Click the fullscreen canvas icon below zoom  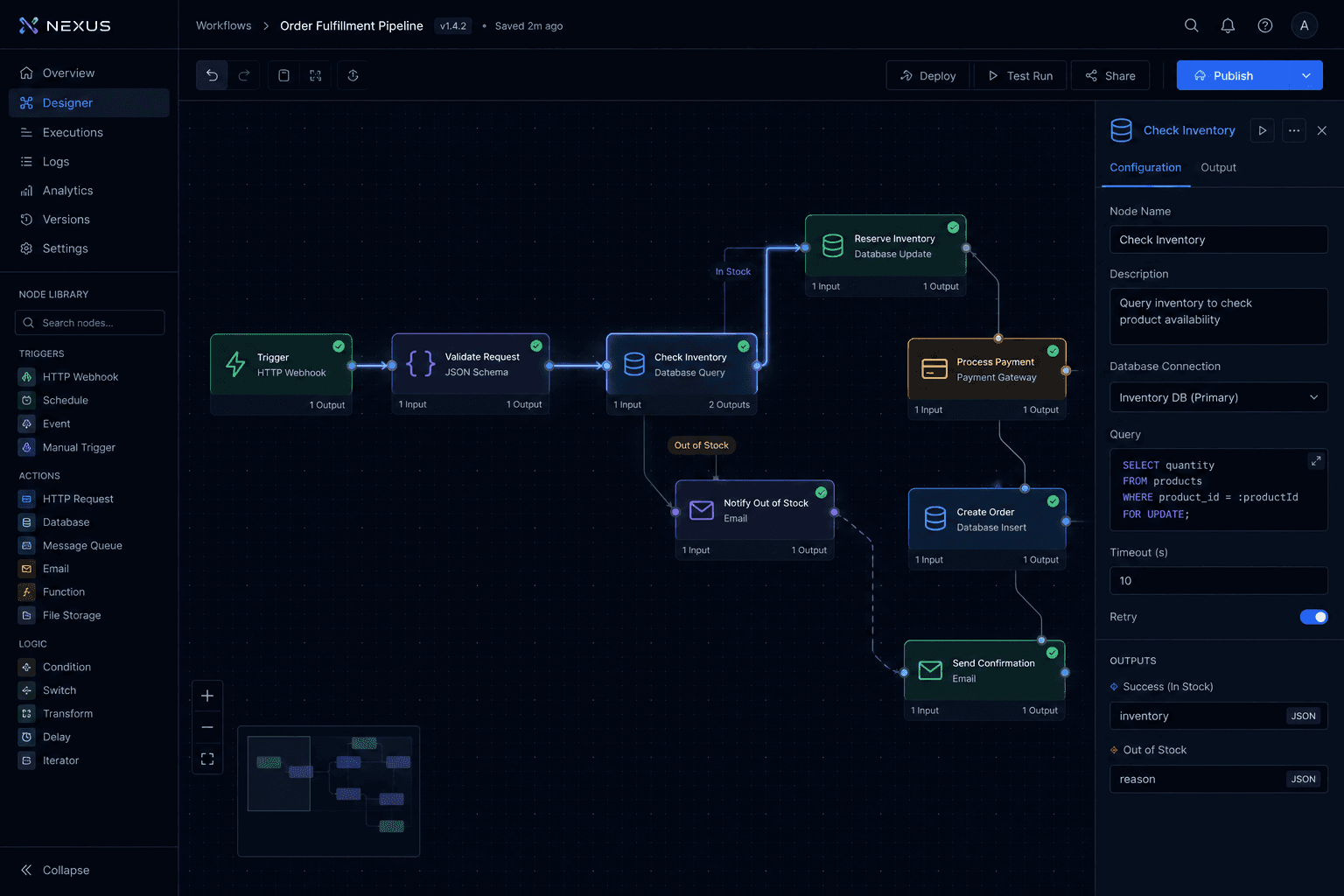[x=207, y=759]
